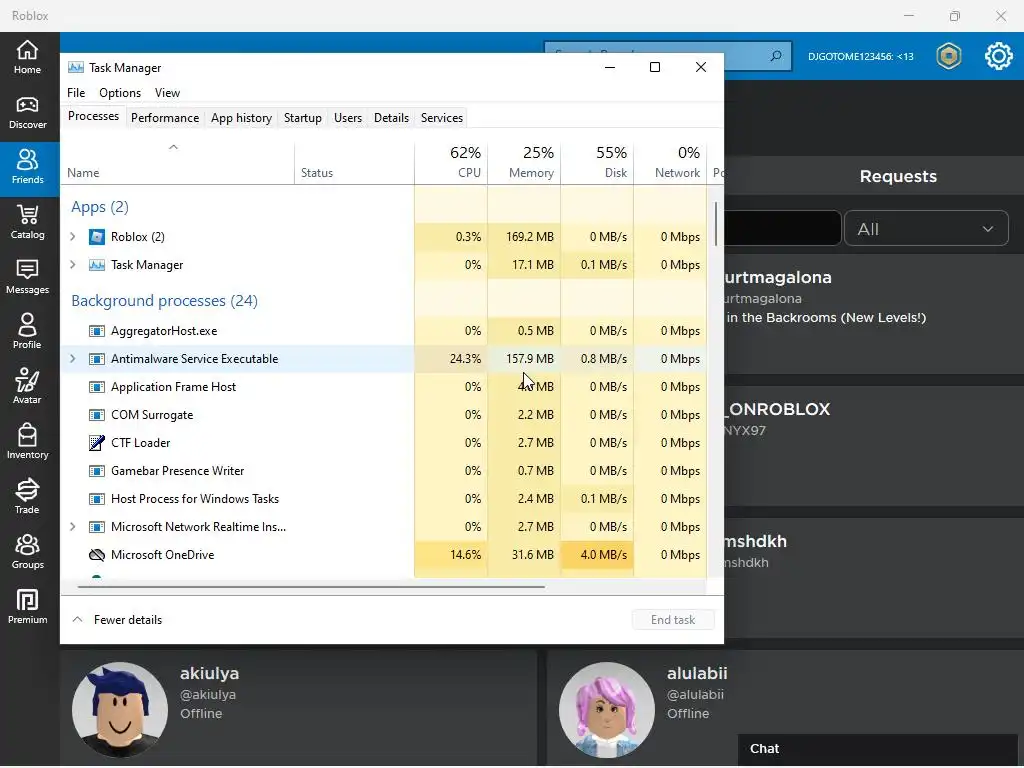Select the Friends icon in Roblox sidebar
Screen dimensions: 1024x768
[27, 167]
